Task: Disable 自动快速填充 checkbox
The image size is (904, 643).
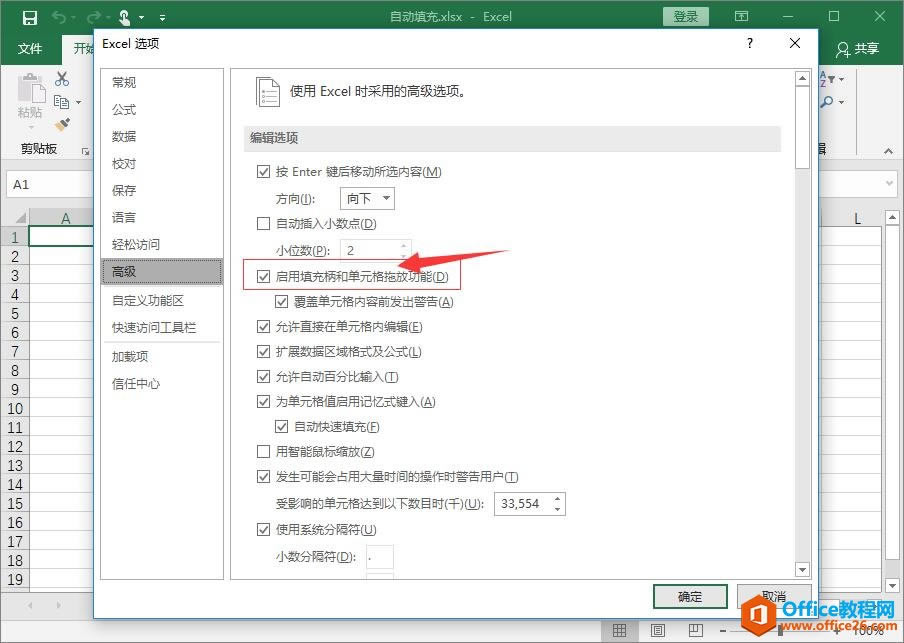Action: pyautogui.click(x=282, y=426)
